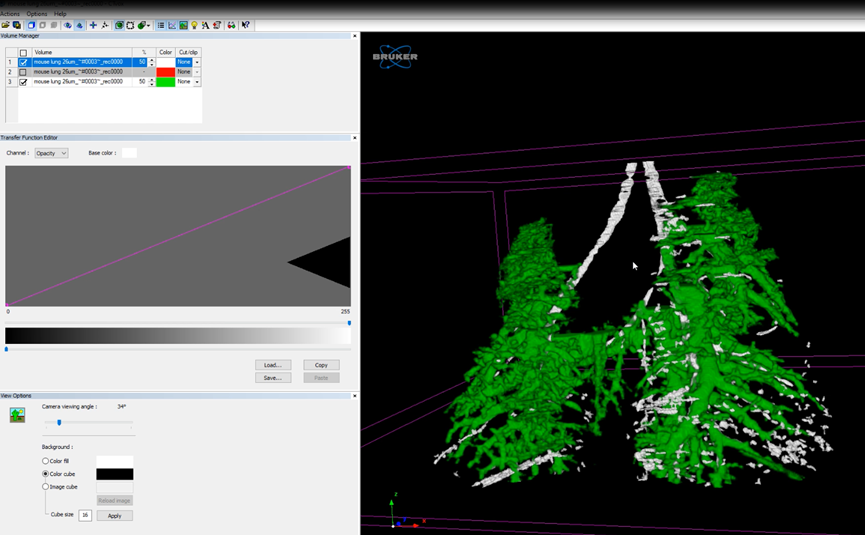Click the load additional volume icon beside folder
865x535 pixels.
17,25
